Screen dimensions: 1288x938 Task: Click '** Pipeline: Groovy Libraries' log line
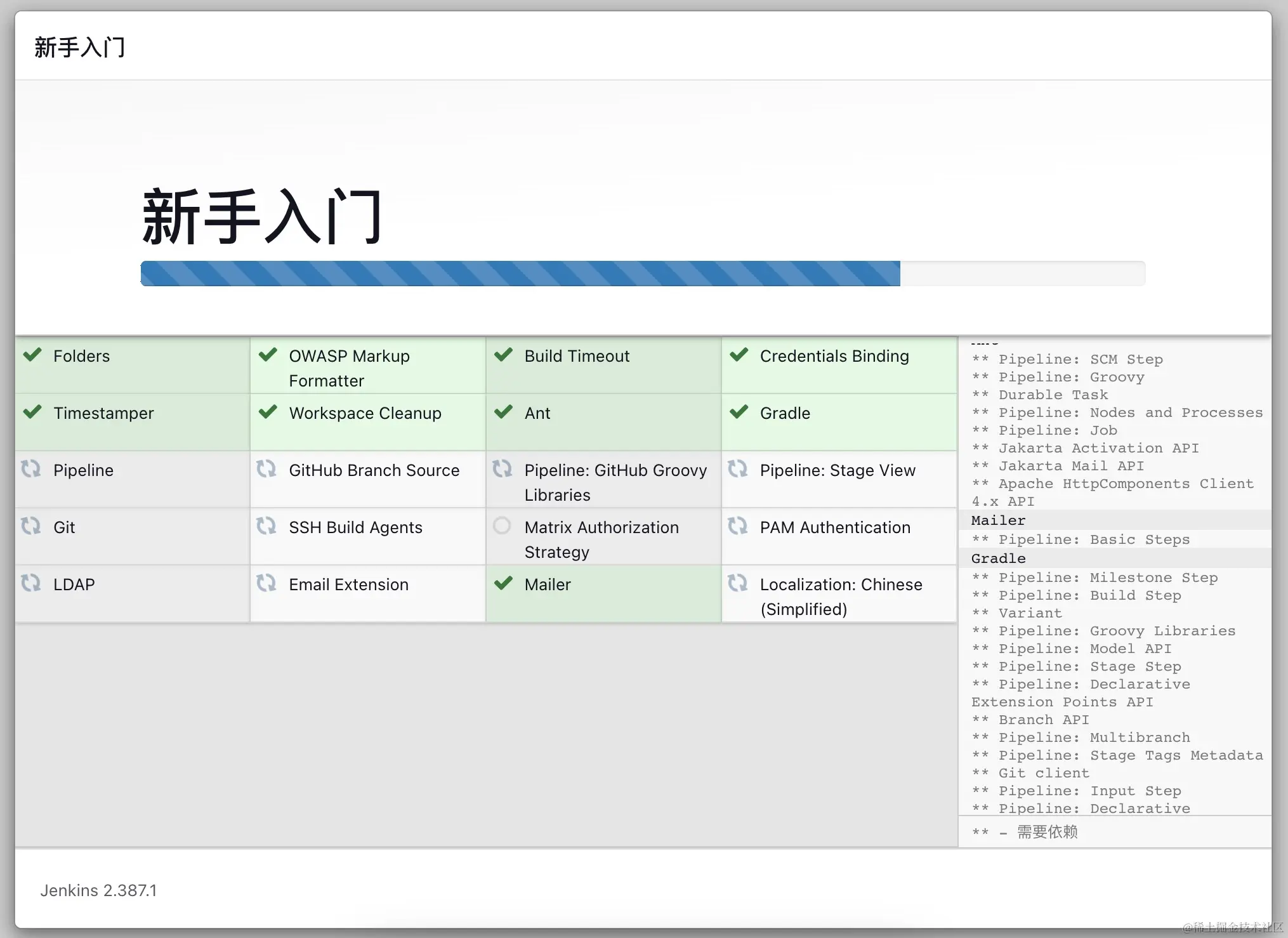point(1103,631)
